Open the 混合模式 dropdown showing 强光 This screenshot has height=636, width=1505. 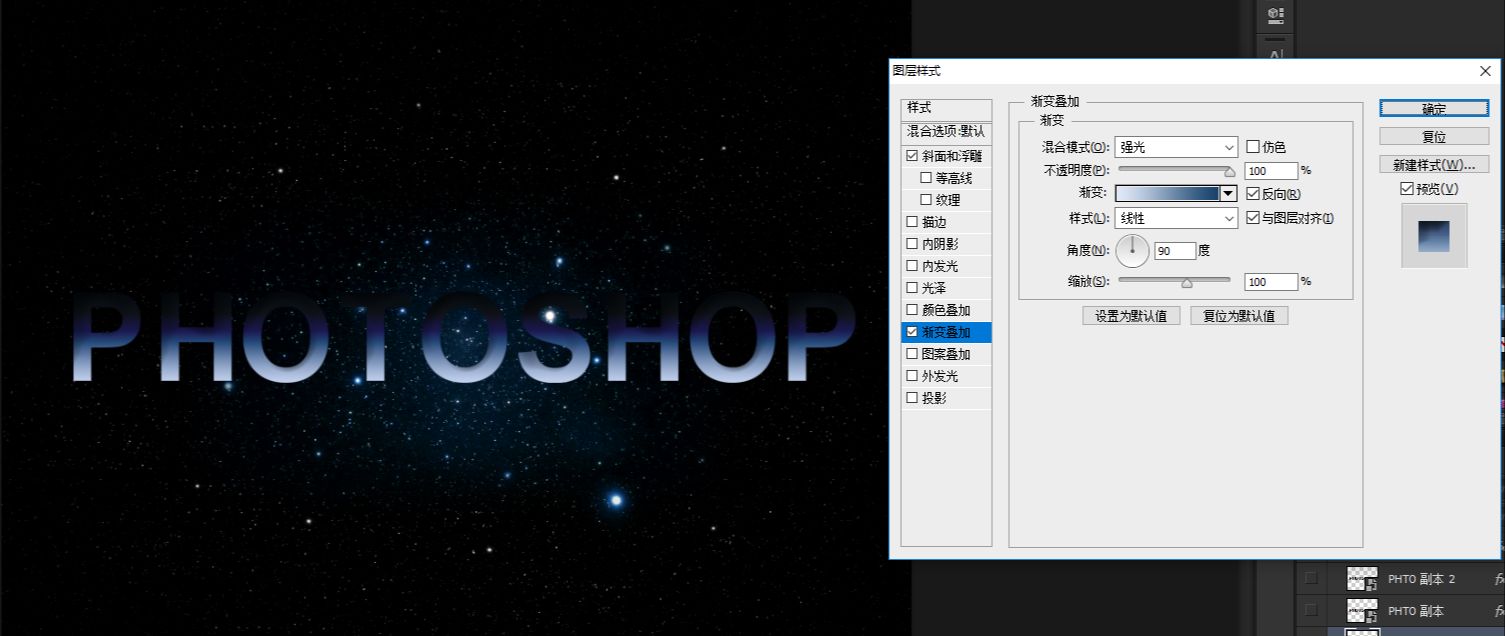point(1176,147)
